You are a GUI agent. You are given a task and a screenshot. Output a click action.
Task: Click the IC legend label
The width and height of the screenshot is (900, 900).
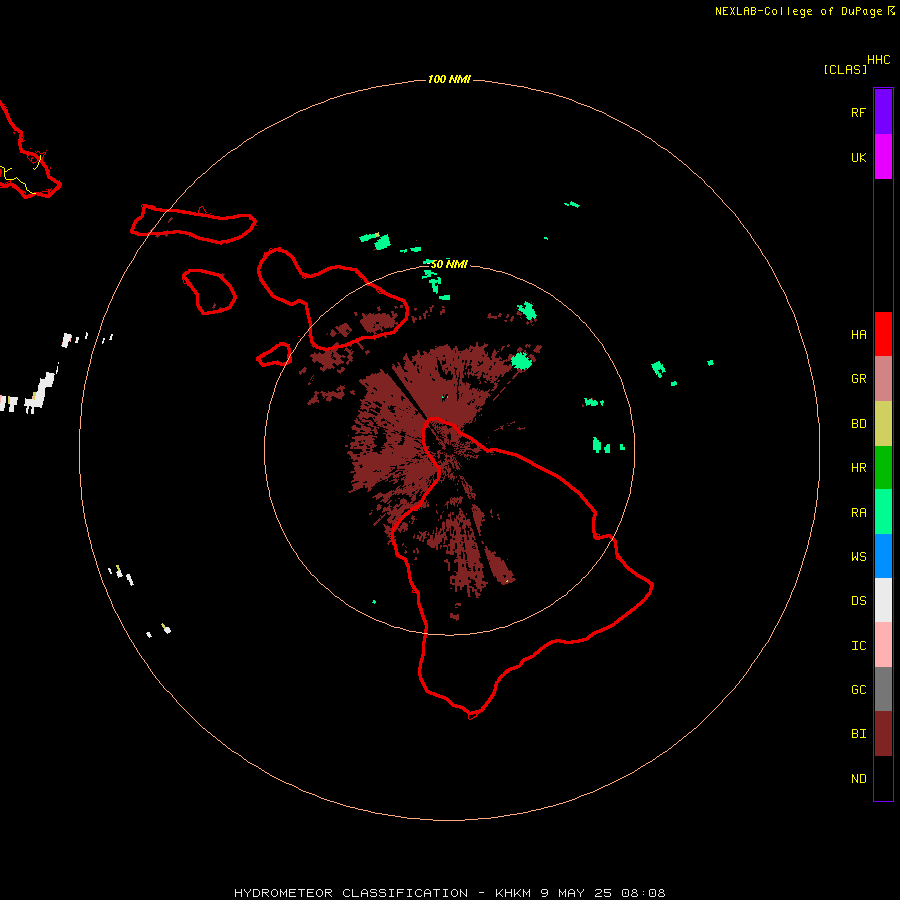pos(858,646)
